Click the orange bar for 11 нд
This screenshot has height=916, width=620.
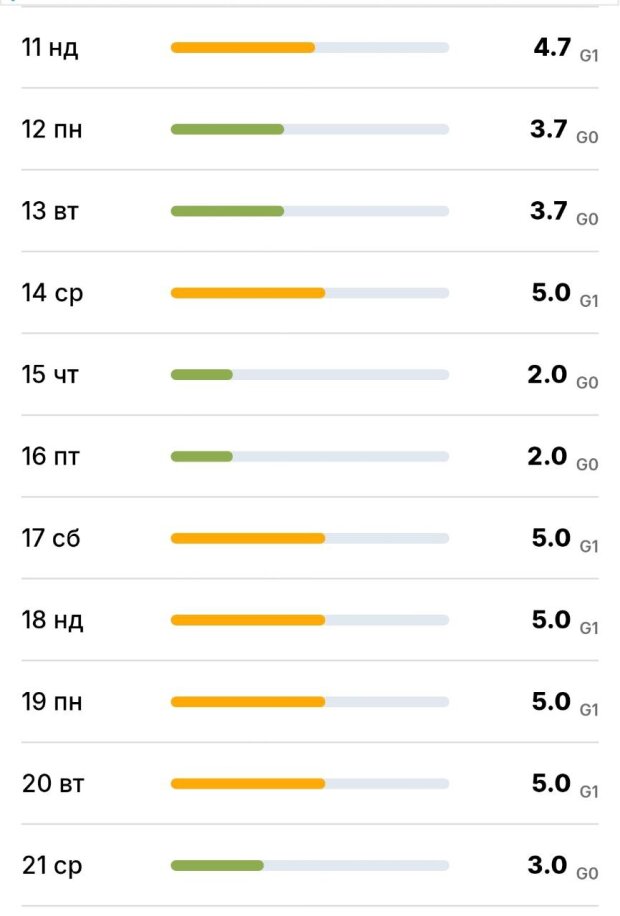(243, 47)
